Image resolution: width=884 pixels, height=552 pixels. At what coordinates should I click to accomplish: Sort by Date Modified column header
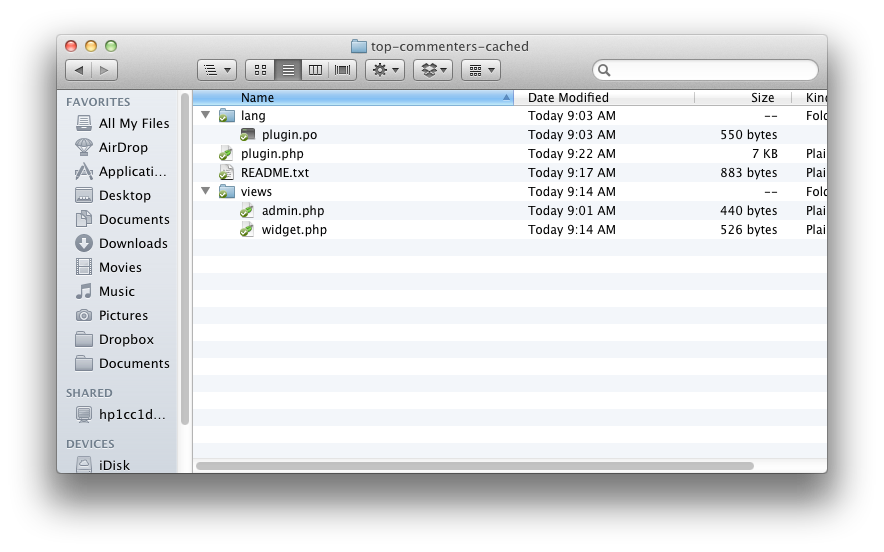click(604, 98)
